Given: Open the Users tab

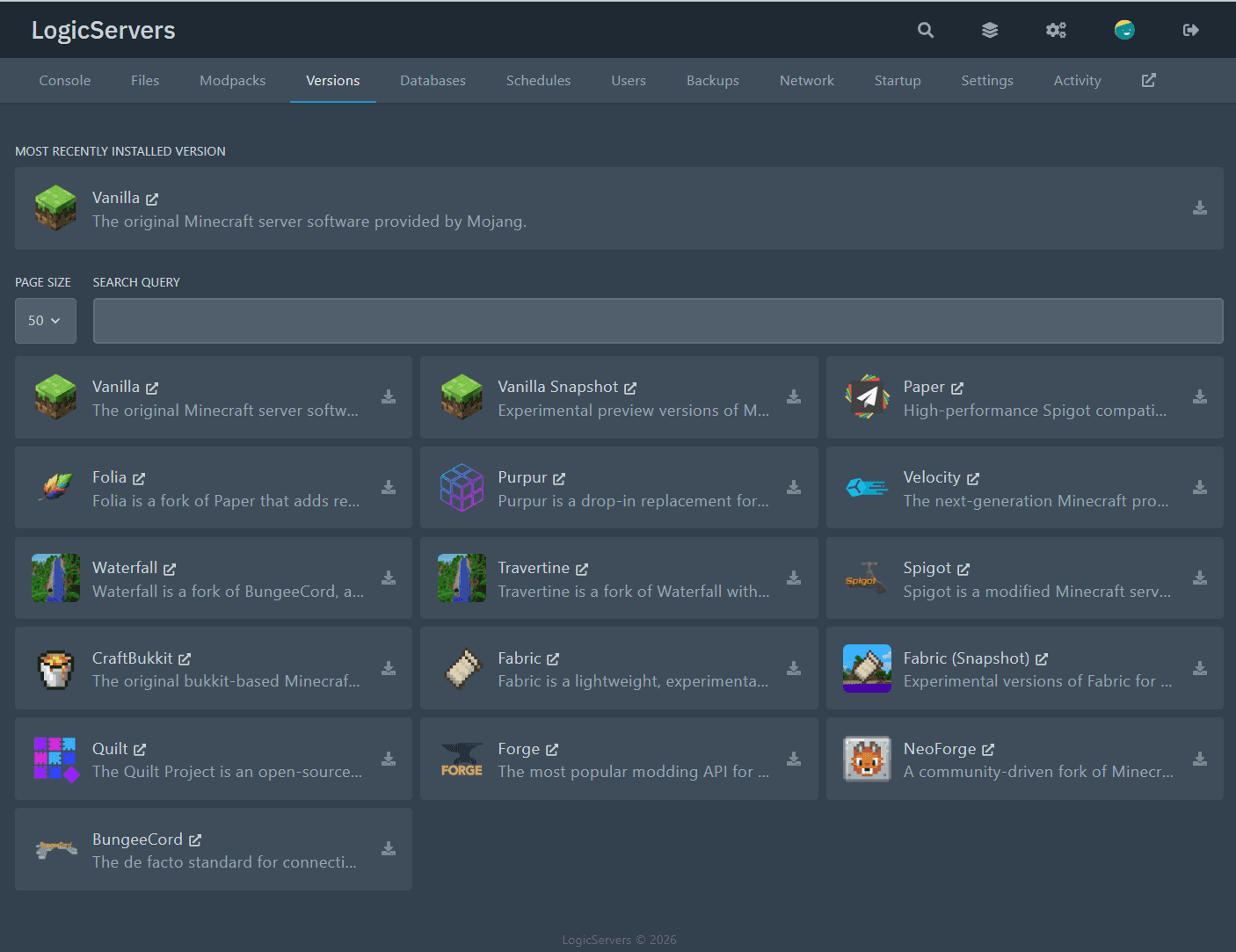Looking at the screenshot, I should pos(629,81).
